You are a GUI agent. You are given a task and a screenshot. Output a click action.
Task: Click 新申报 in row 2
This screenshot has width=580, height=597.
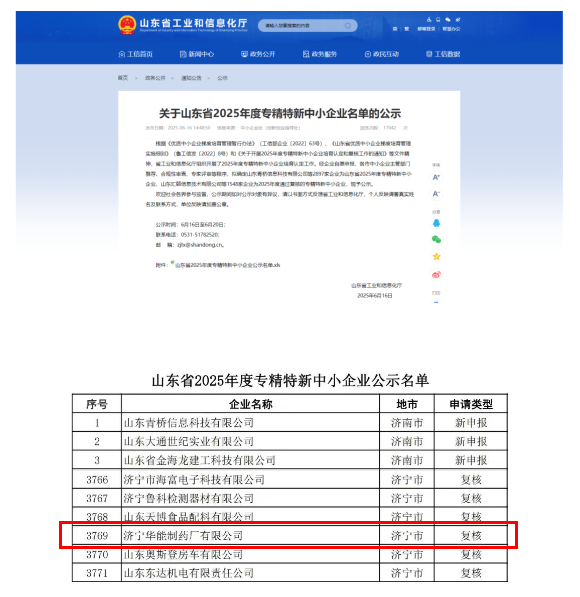[471, 442]
